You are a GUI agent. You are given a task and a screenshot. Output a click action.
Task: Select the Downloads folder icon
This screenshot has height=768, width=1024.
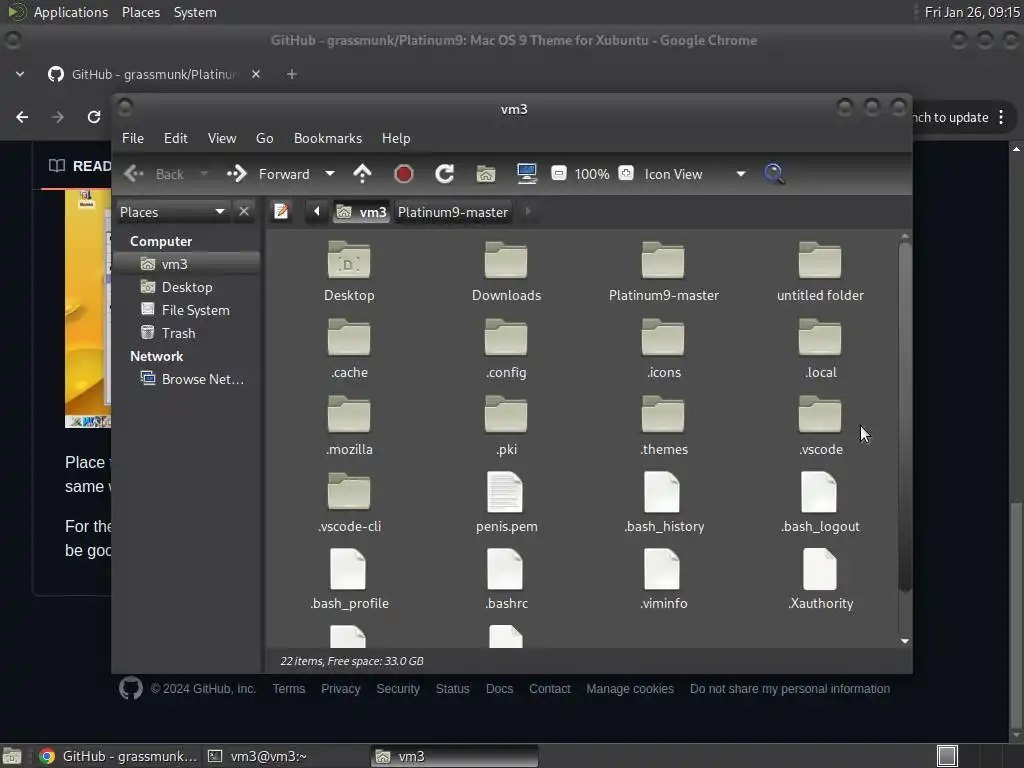coord(506,270)
